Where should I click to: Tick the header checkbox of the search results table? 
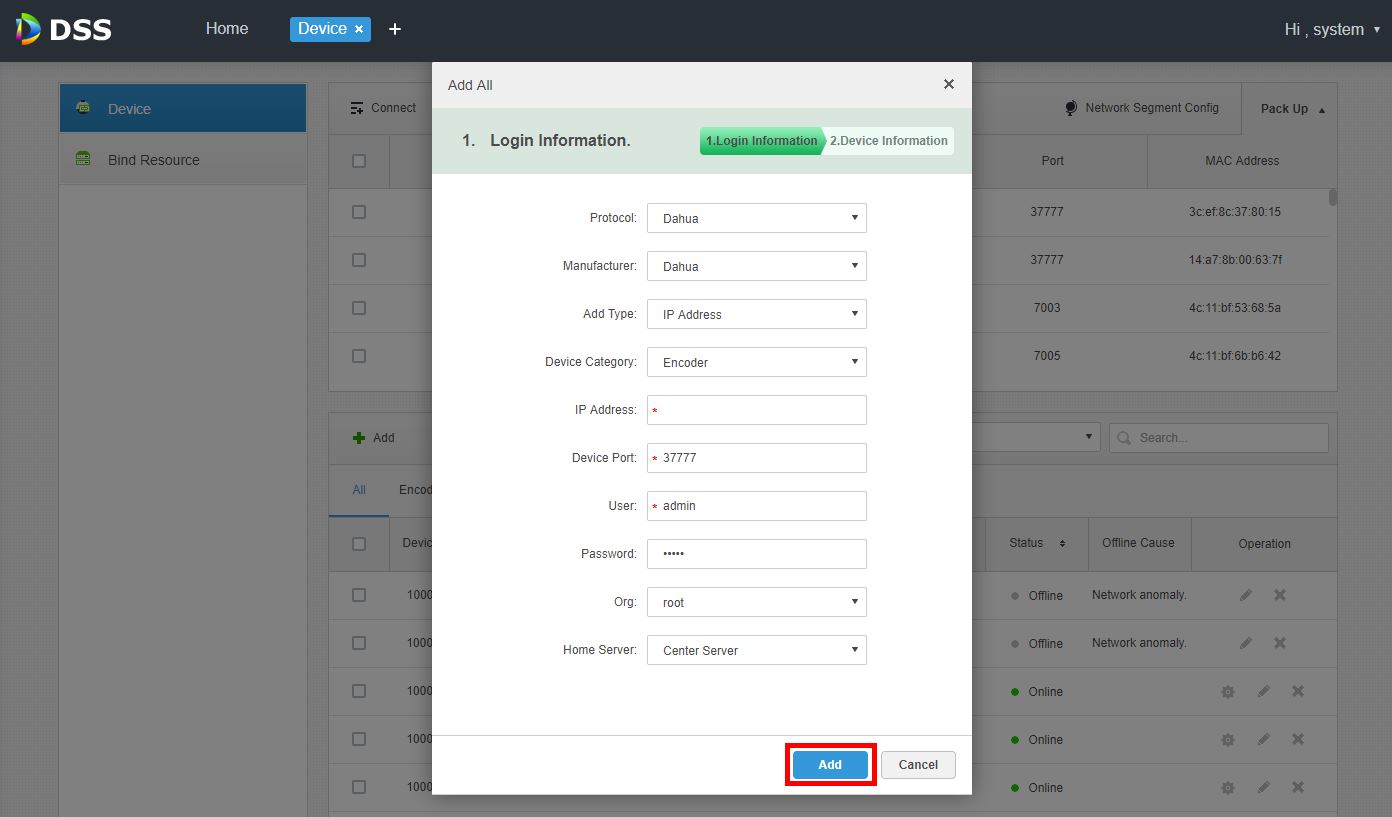pyautogui.click(x=359, y=160)
